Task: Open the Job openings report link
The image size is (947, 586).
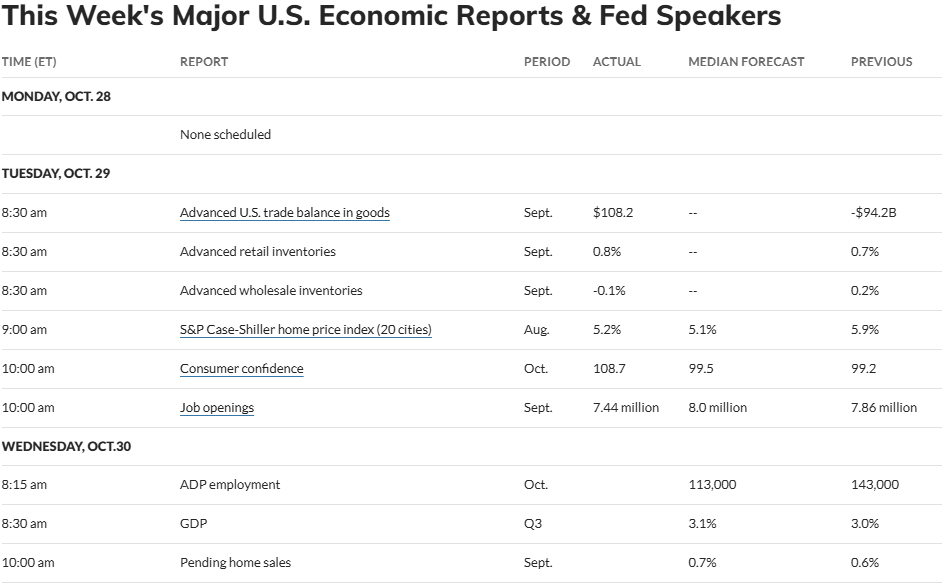Action: (217, 408)
